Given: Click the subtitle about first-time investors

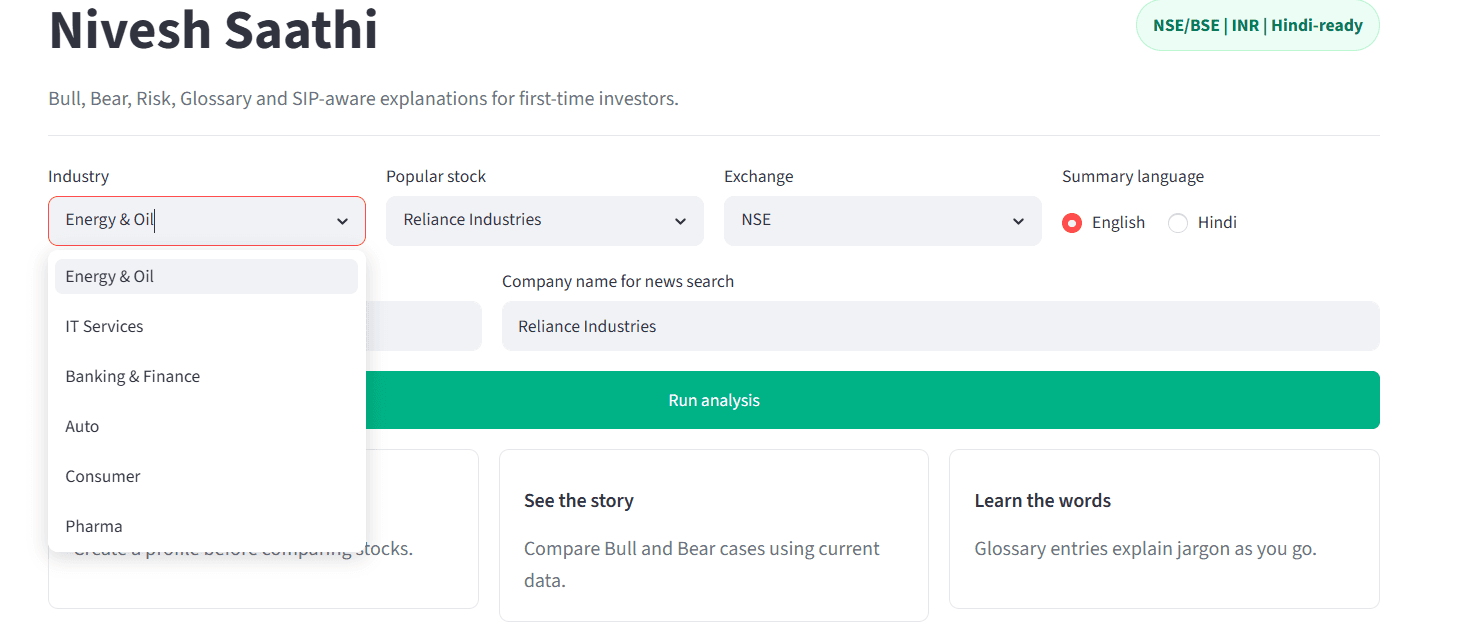Looking at the screenshot, I should [364, 99].
